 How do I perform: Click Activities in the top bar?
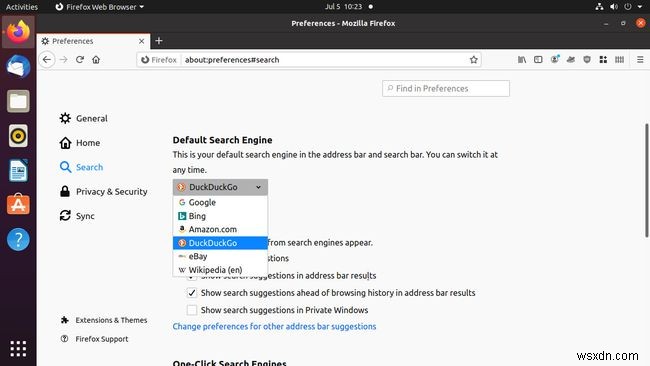click(22, 7)
